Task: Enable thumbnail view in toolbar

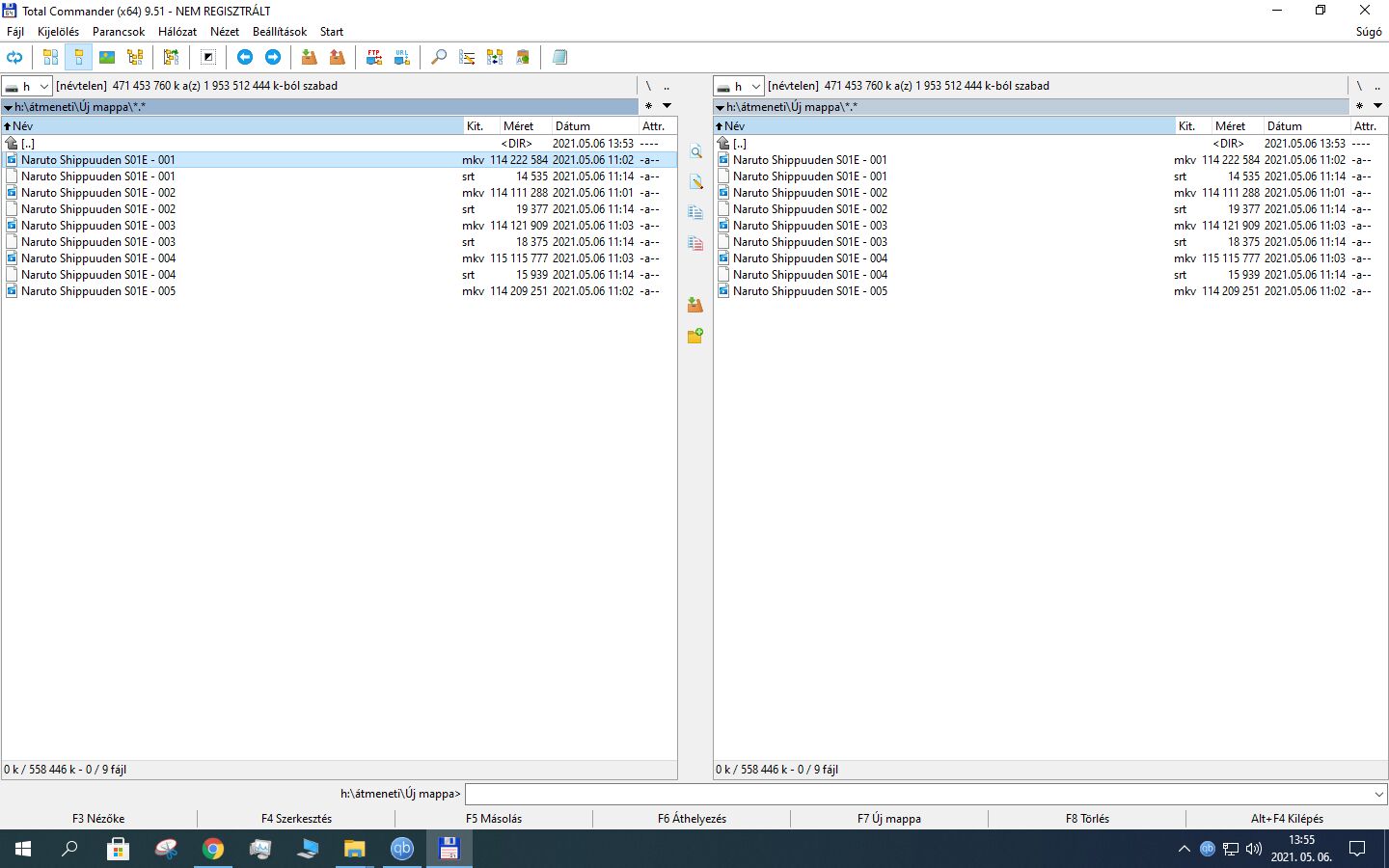Action: [x=107, y=58]
